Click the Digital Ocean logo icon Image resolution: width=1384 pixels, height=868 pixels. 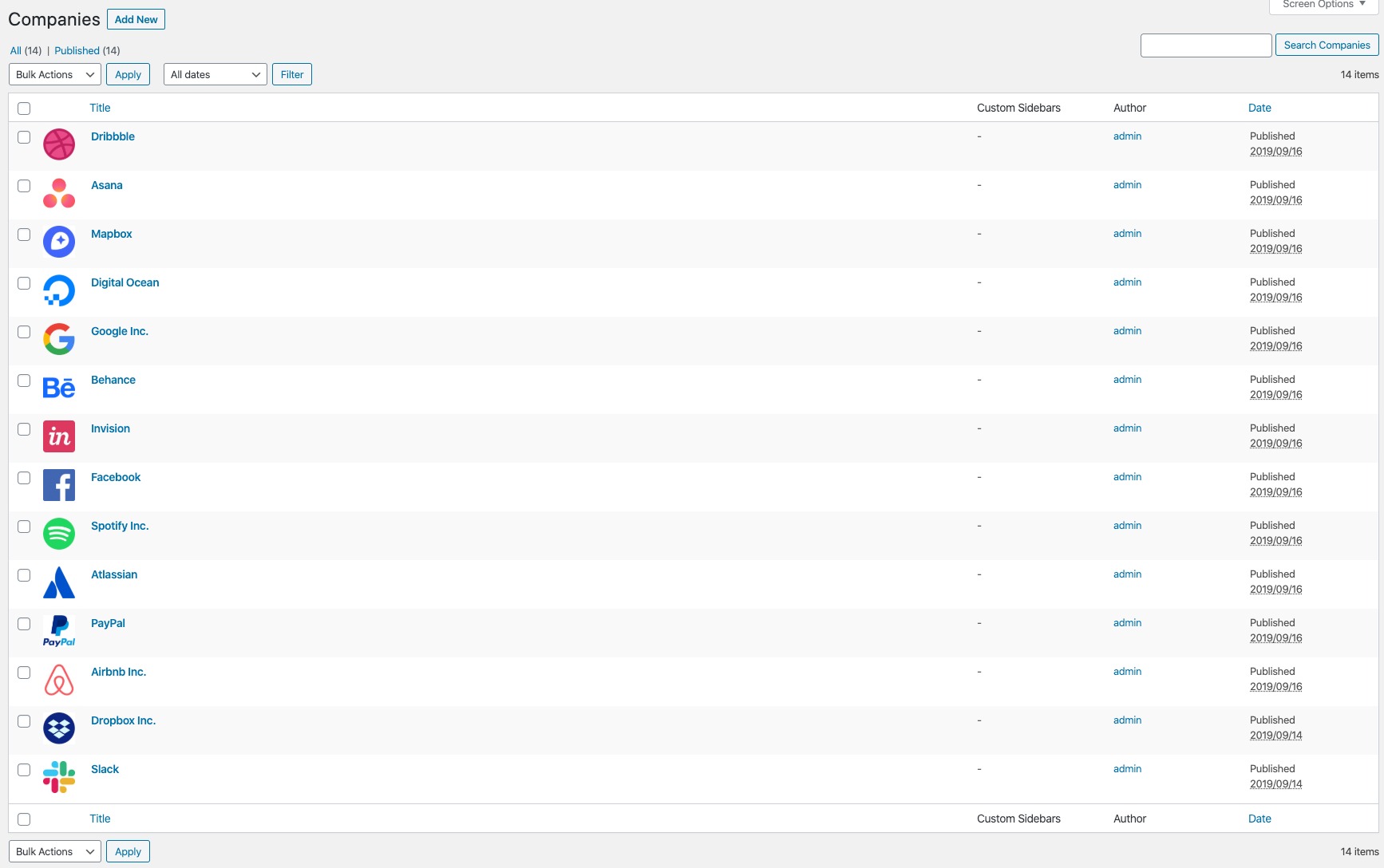pos(59,291)
